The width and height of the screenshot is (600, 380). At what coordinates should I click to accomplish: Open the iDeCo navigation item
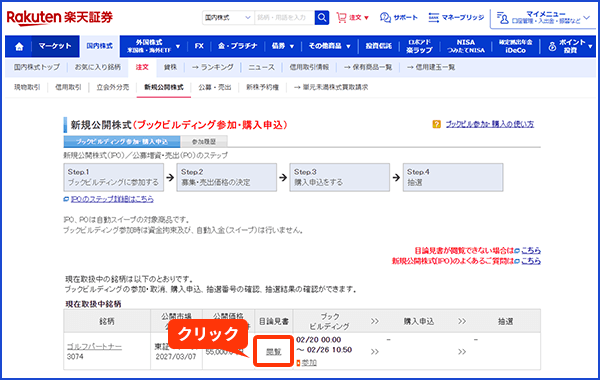click(x=515, y=46)
